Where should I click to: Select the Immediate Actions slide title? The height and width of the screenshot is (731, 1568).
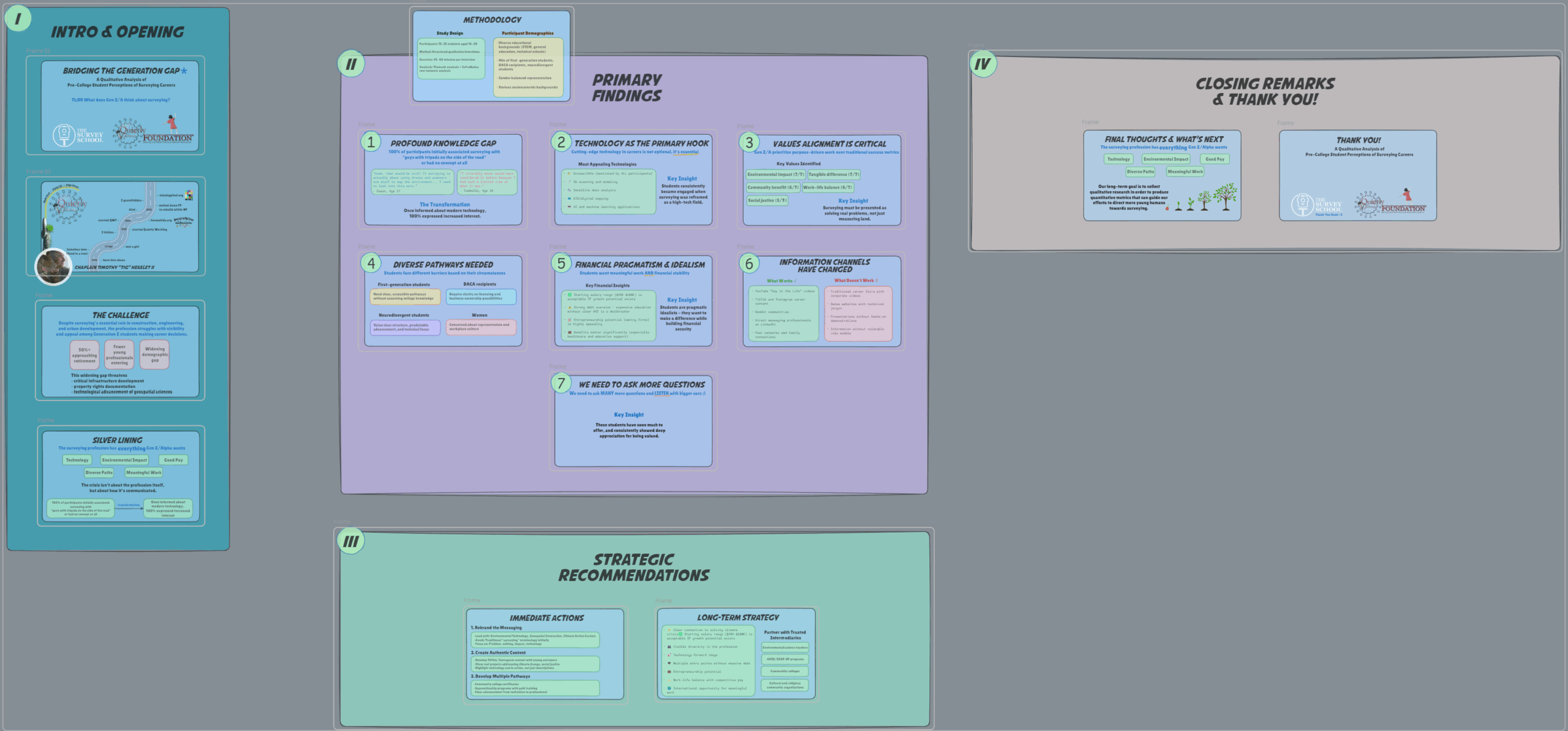pyautogui.click(x=546, y=618)
